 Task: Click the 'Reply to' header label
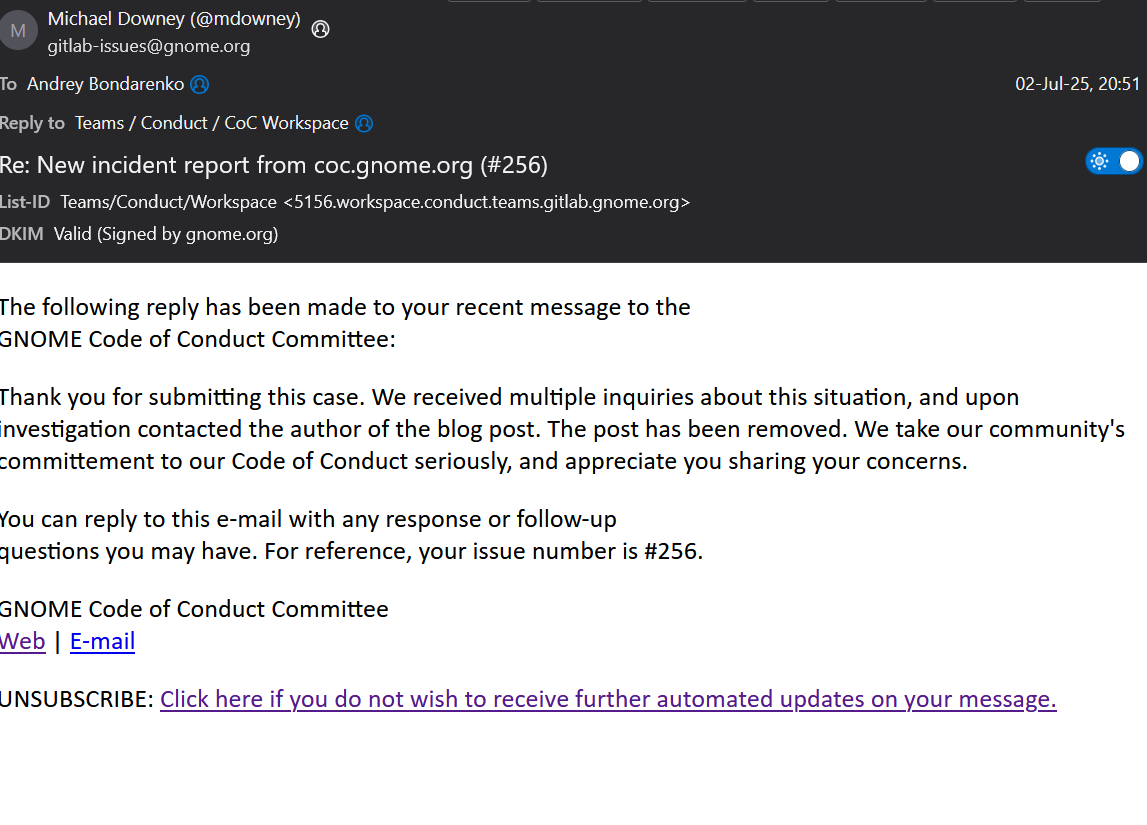[32, 123]
